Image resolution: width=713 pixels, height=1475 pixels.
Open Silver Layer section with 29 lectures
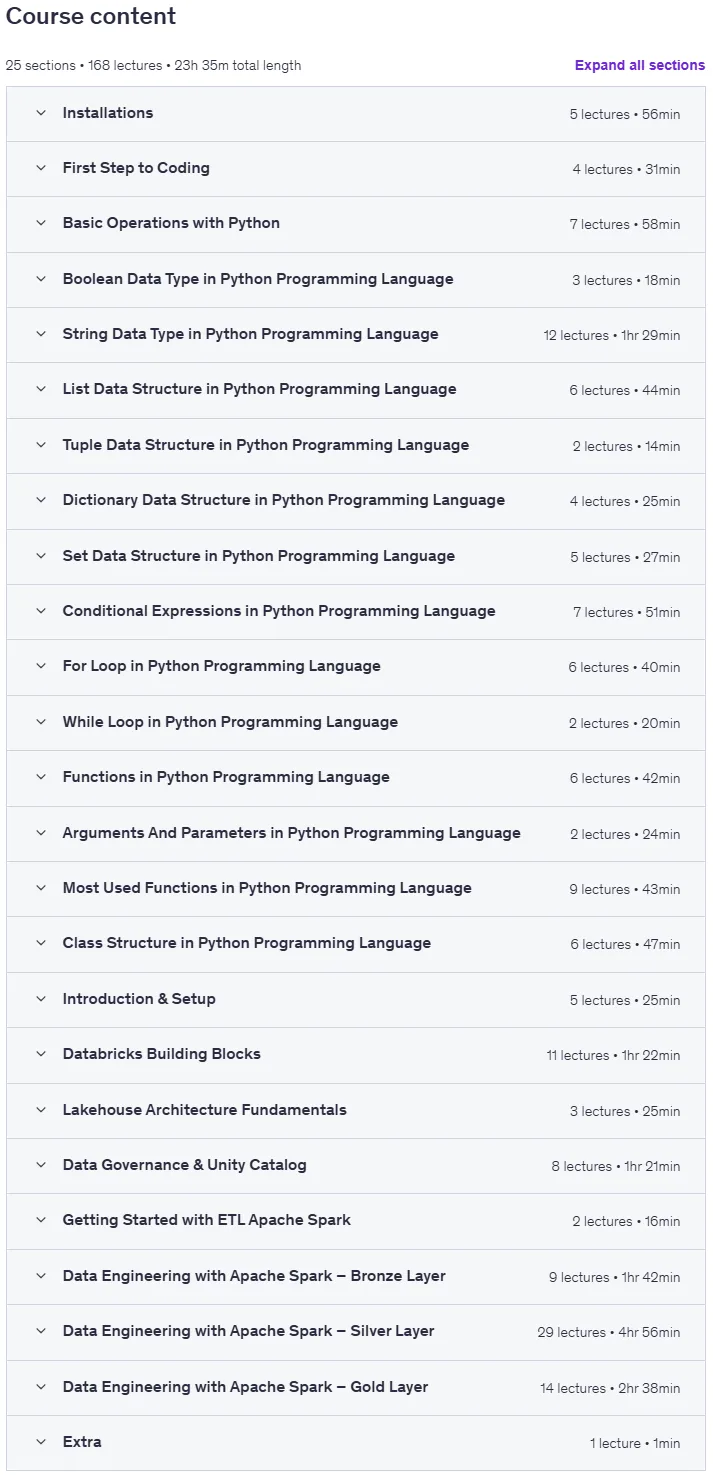point(356,1332)
